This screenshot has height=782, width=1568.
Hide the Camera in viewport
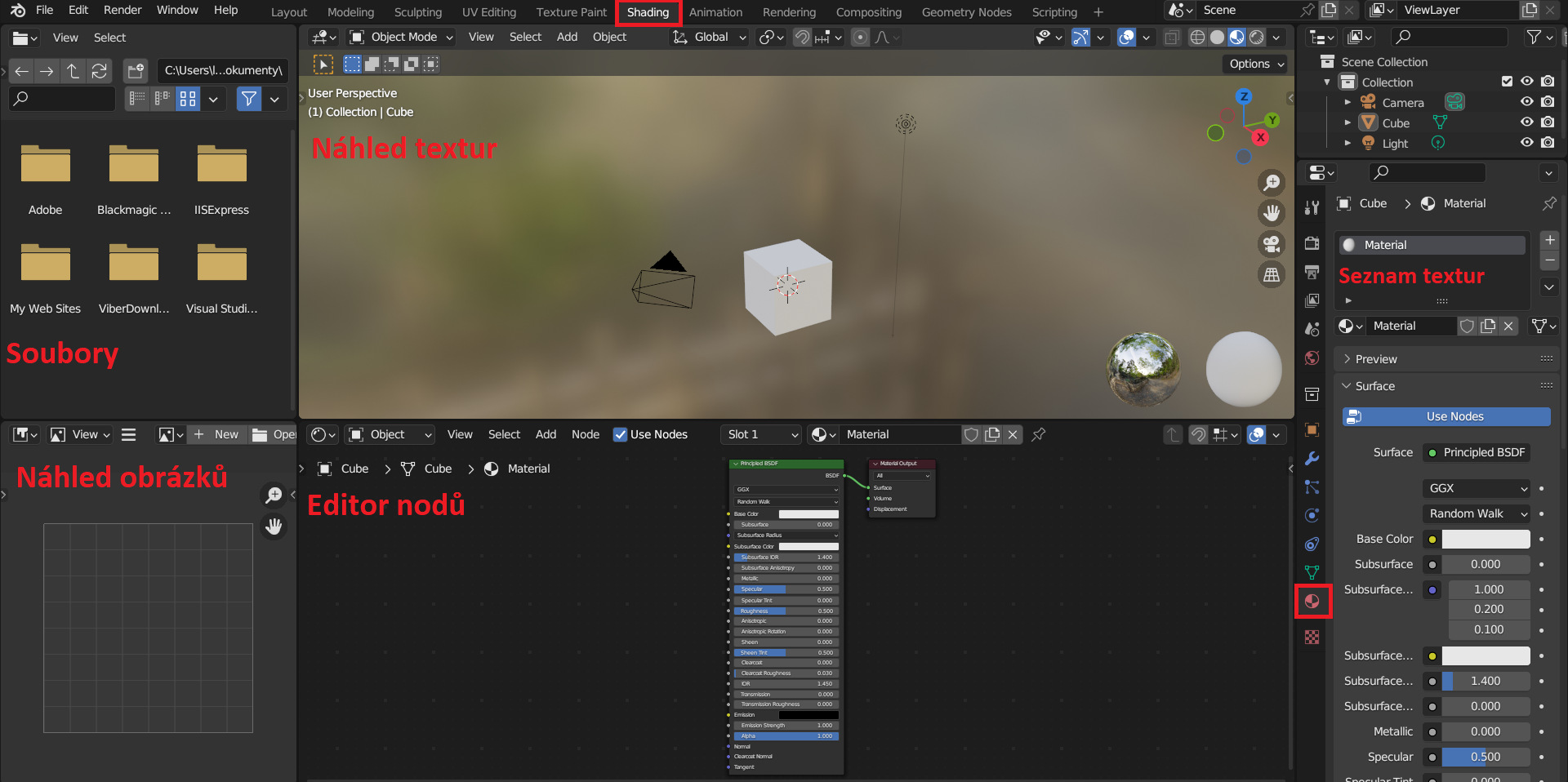click(x=1526, y=102)
